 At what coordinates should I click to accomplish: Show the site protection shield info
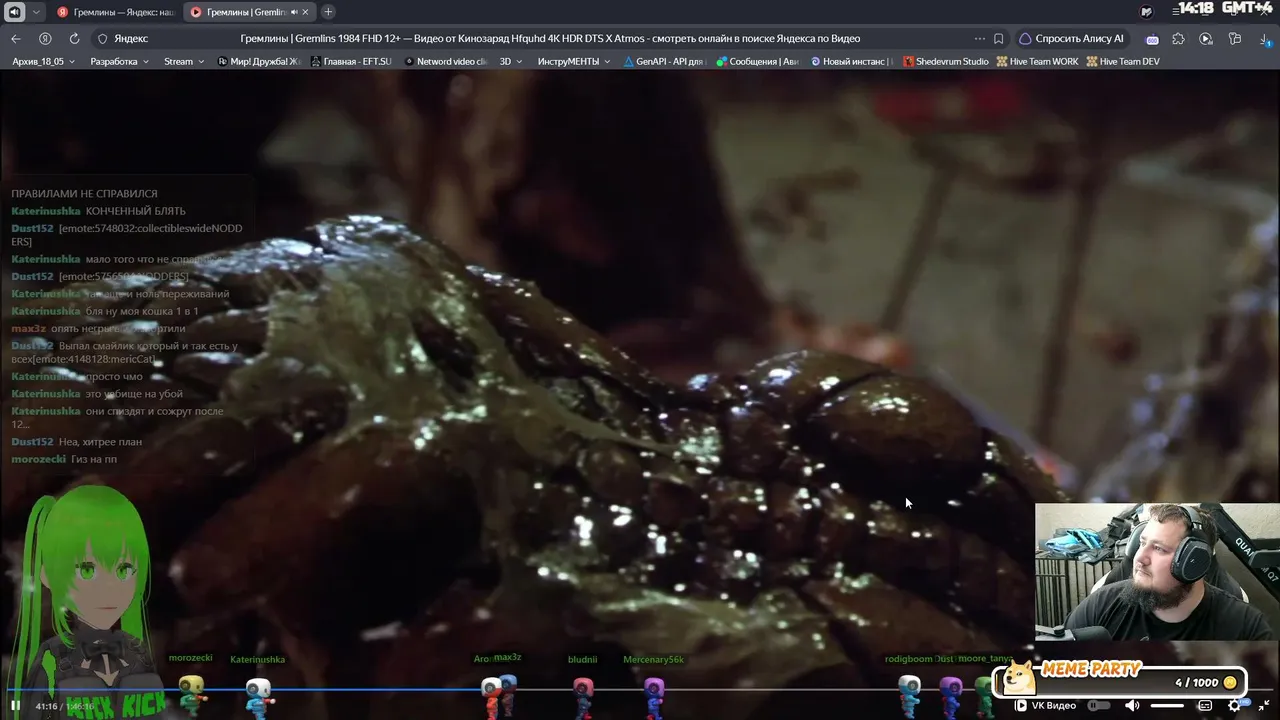102,39
